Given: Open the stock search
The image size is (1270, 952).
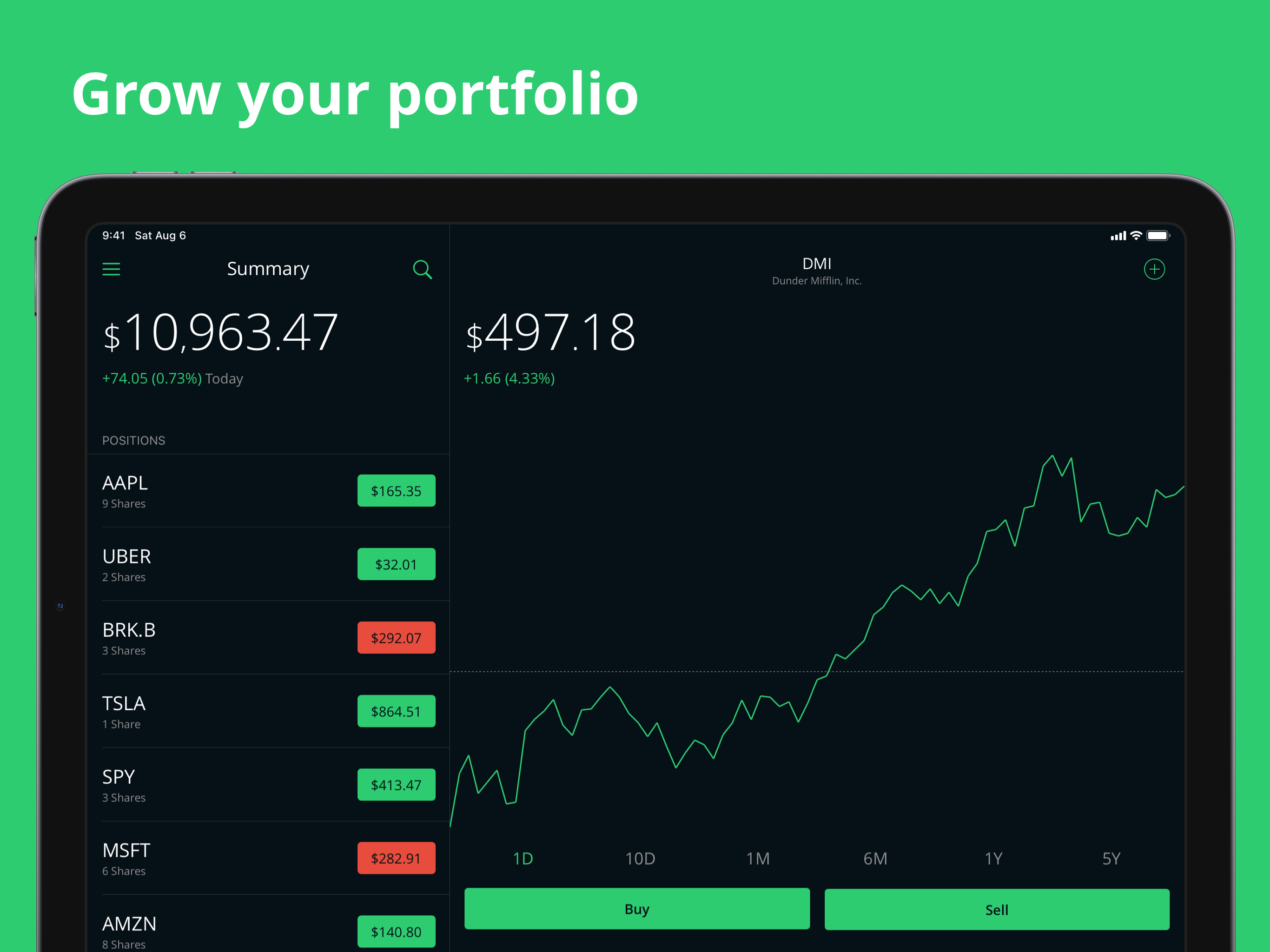Looking at the screenshot, I should tap(422, 269).
